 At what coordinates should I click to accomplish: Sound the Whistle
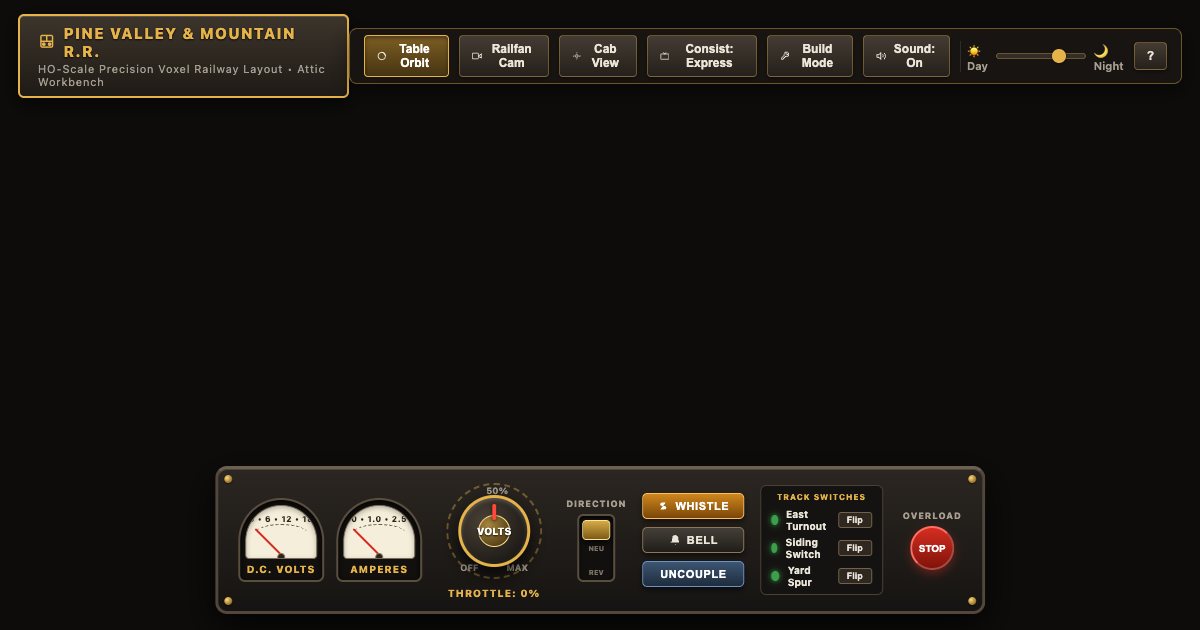(x=693, y=506)
